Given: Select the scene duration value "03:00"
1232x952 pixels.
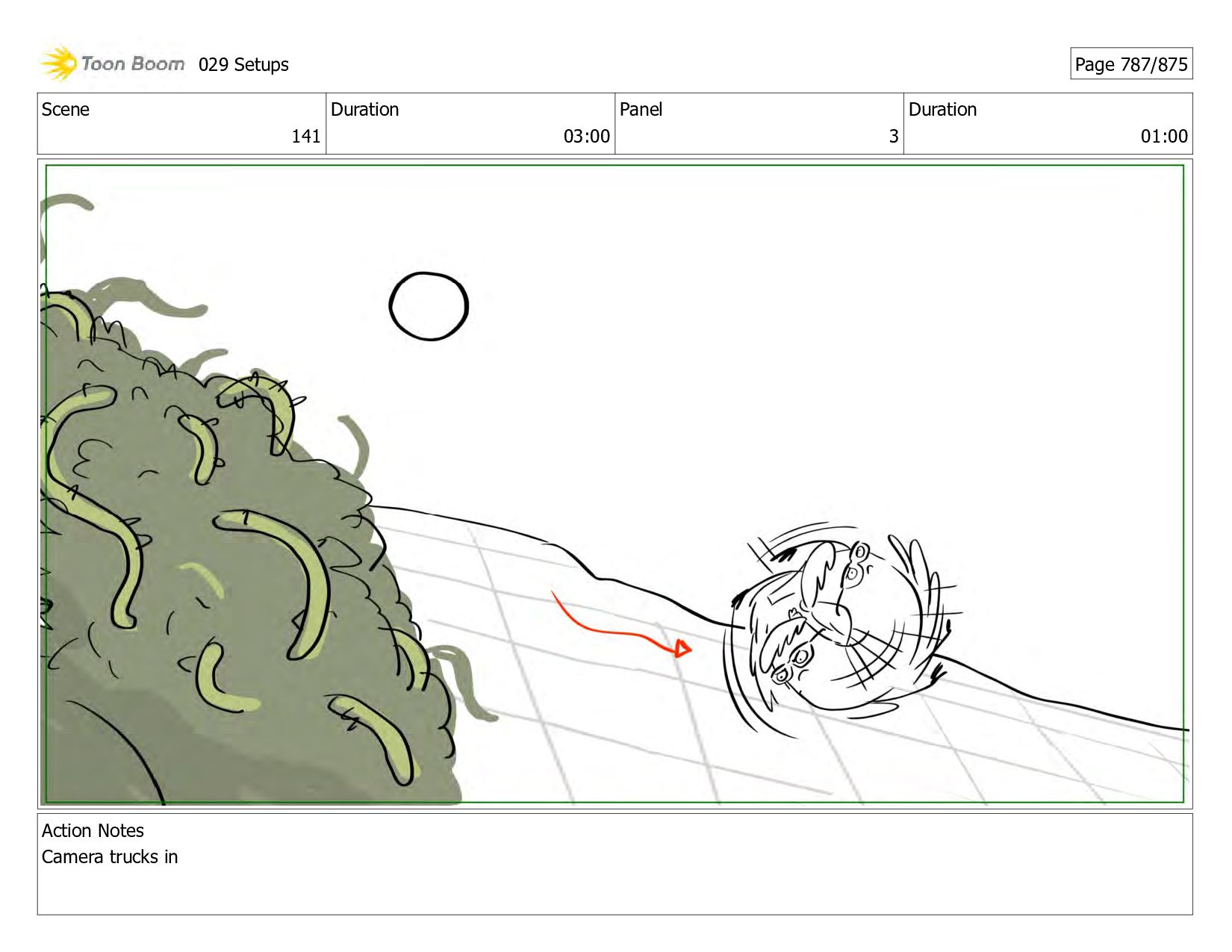Looking at the screenshot, I should tap(587, 137).
